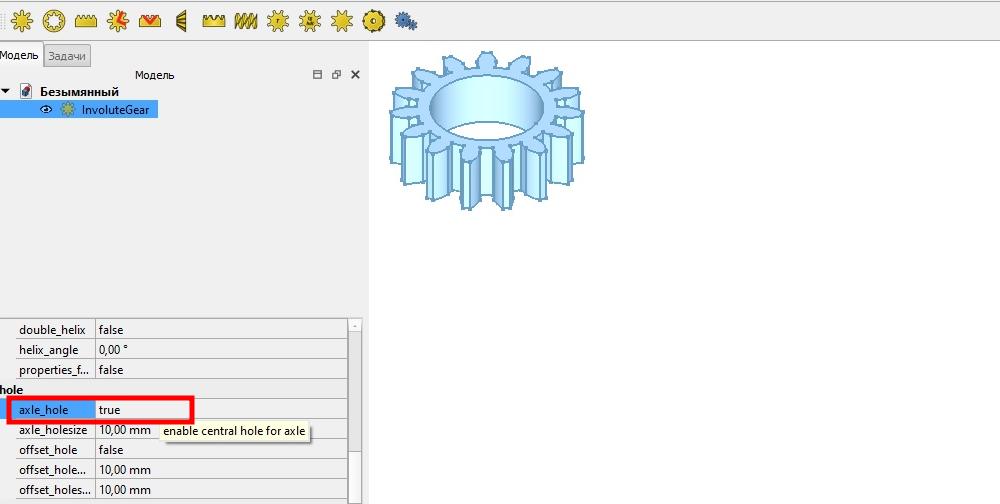Click the hypocycloid gear tool

373,19
